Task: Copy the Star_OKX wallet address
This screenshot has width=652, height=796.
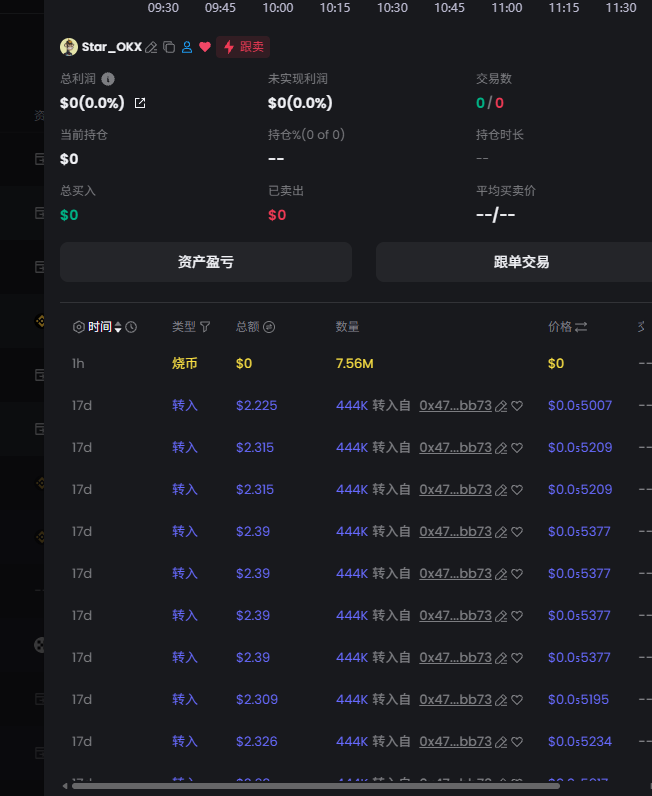Action: tap(169, 47)
